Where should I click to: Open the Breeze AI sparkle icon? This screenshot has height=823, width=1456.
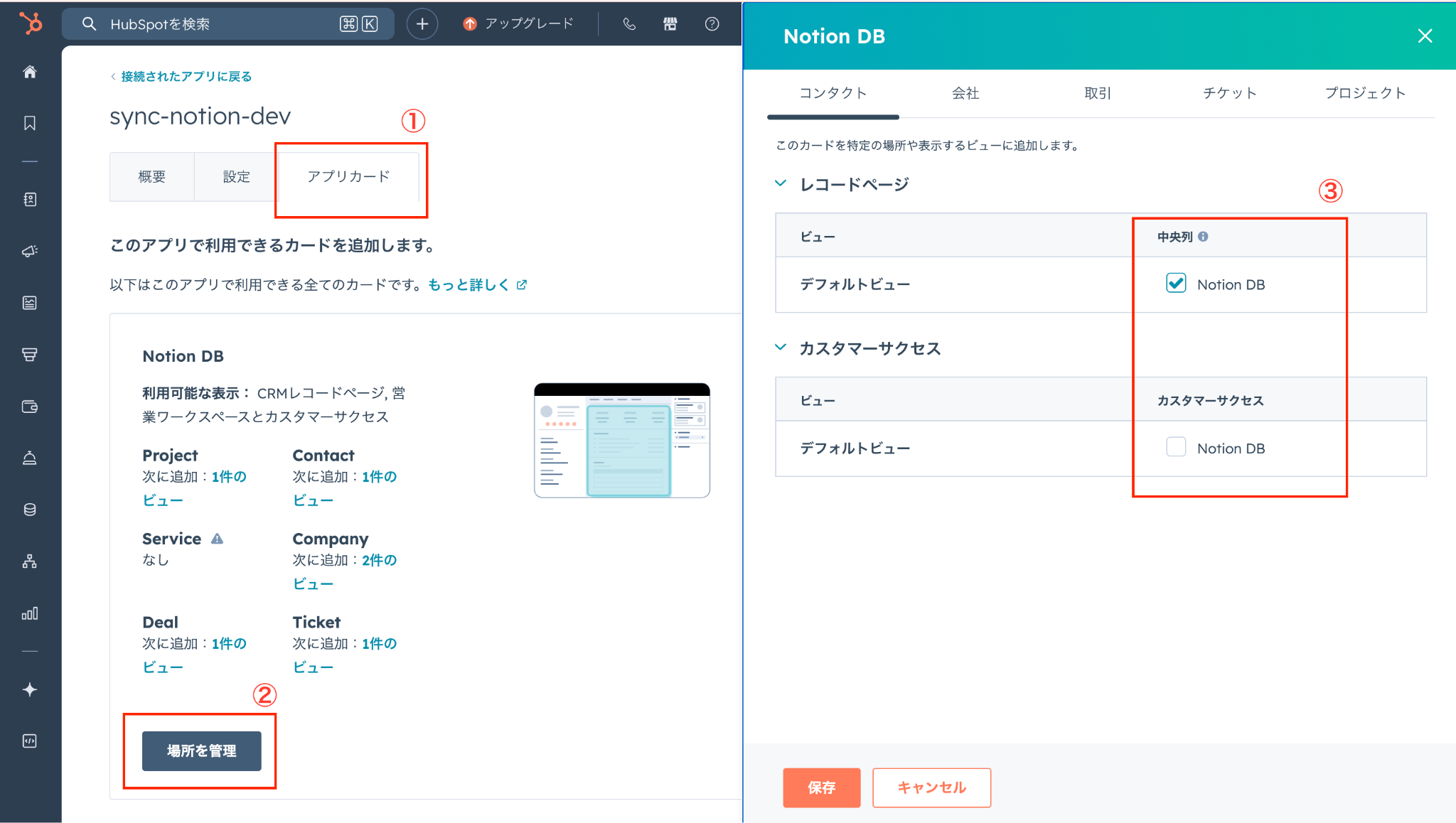click(30, 689)
